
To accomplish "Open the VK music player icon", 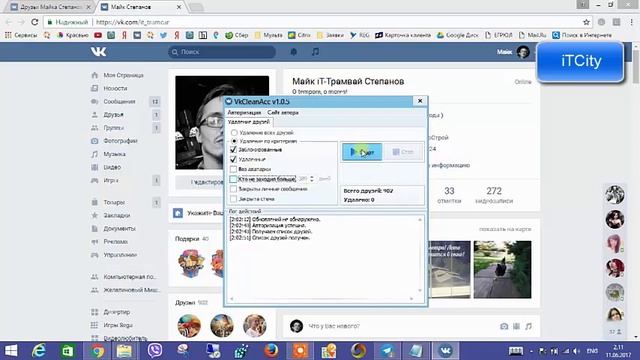I will click(x=316, y=52).
